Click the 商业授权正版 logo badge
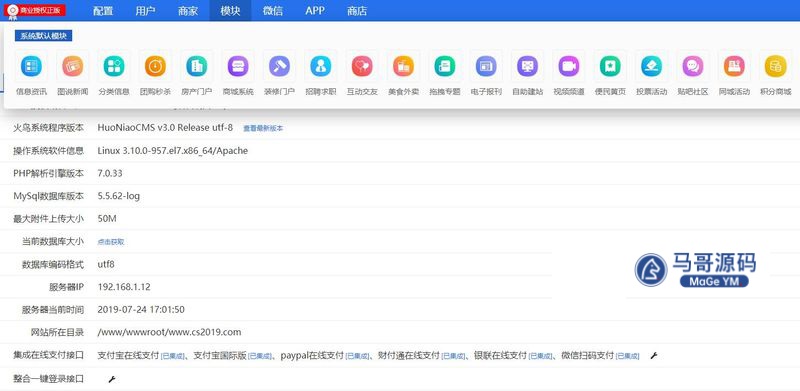This screenshot has height=391, width=800. click(35, 10)
